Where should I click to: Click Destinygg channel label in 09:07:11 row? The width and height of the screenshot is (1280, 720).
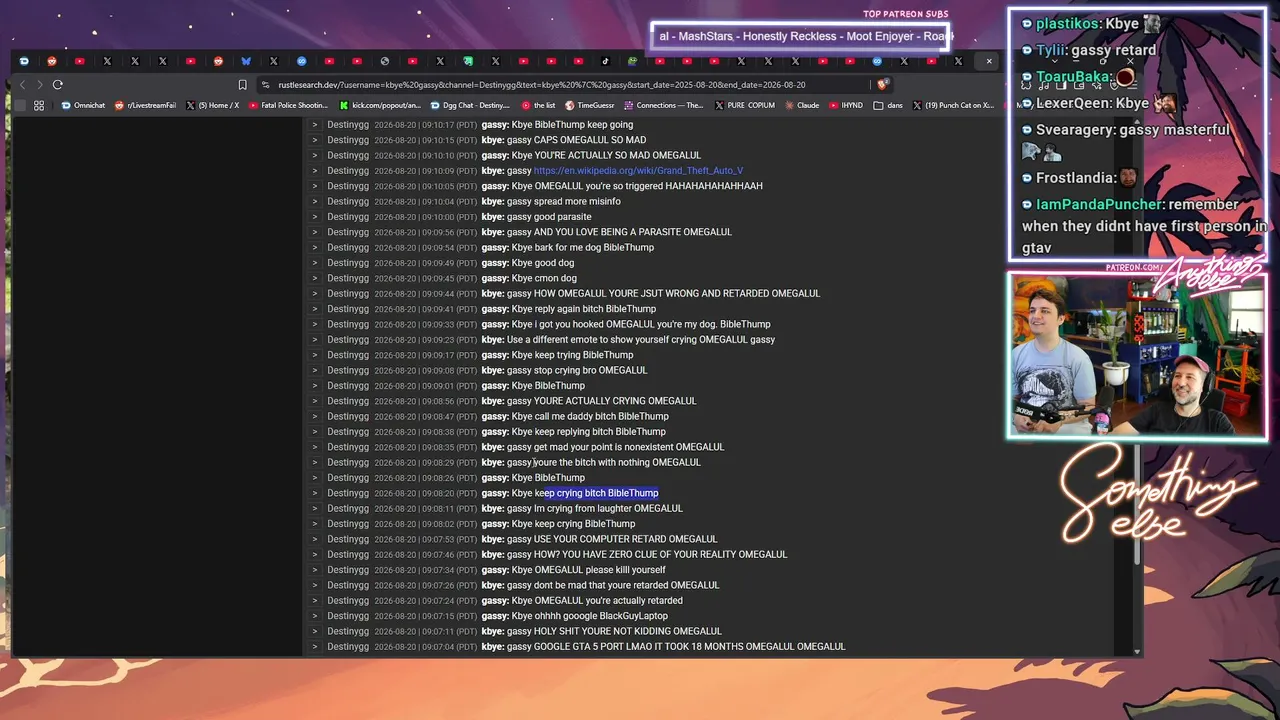pos(348,632)
